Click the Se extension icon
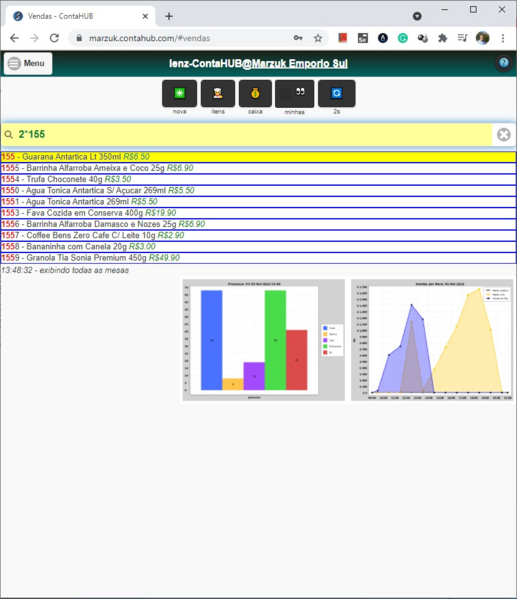517x599 pixels. [x=363, y=38]
